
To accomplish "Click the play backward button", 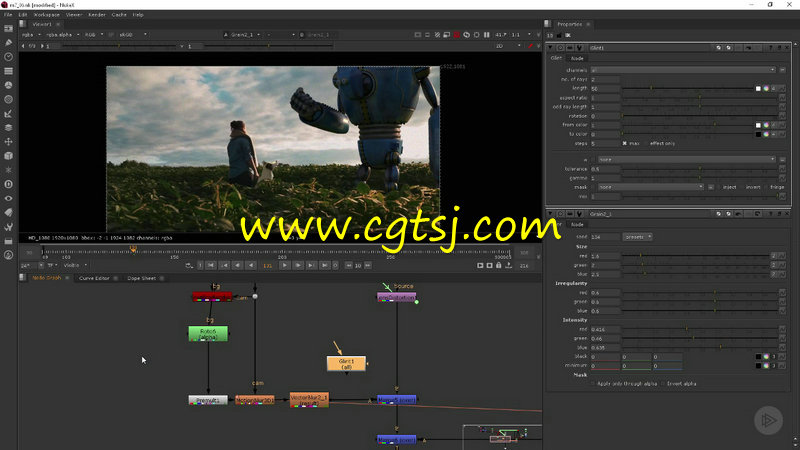I will [251, 265].
